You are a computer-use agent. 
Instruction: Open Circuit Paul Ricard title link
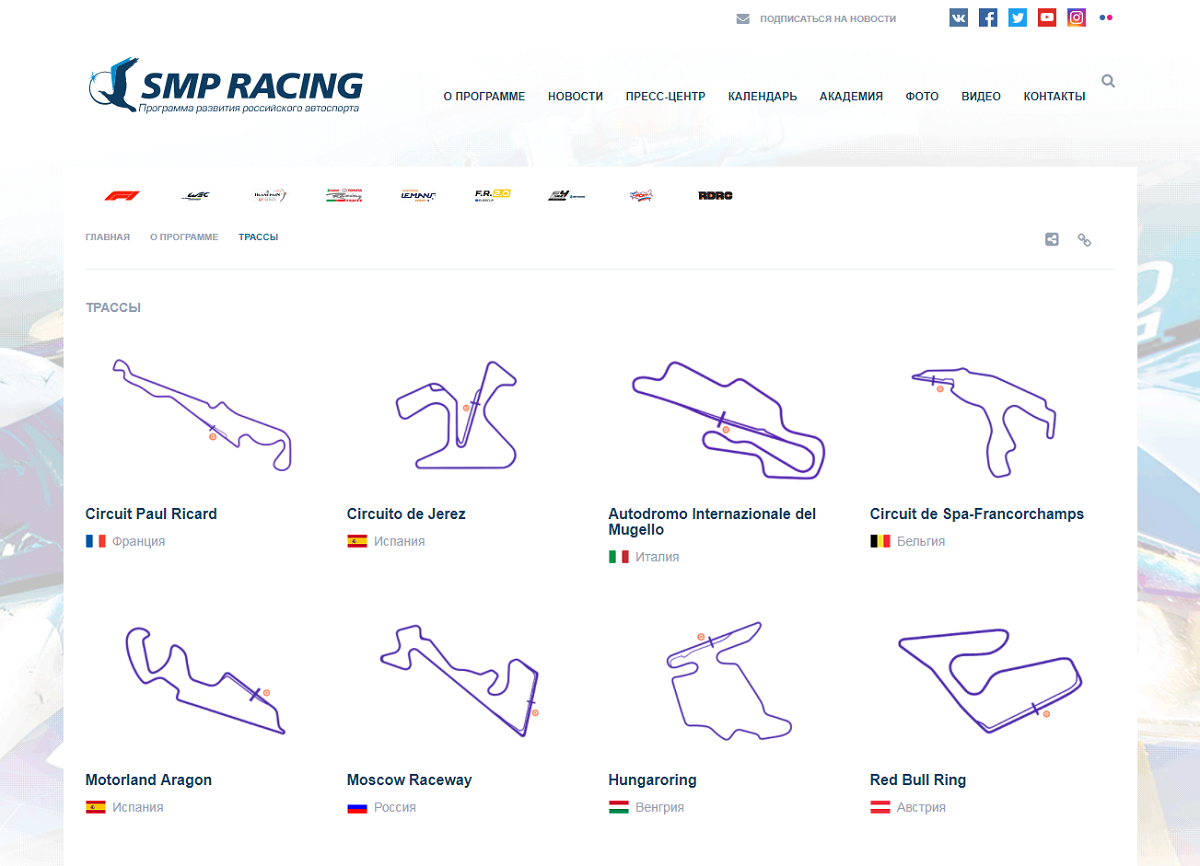point(151,514)
